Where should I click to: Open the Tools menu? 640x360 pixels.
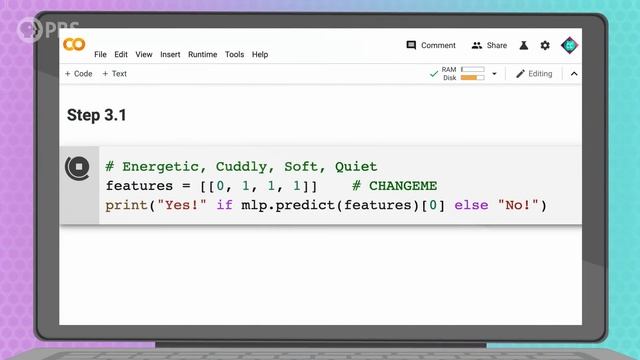(x=234, y=54)
